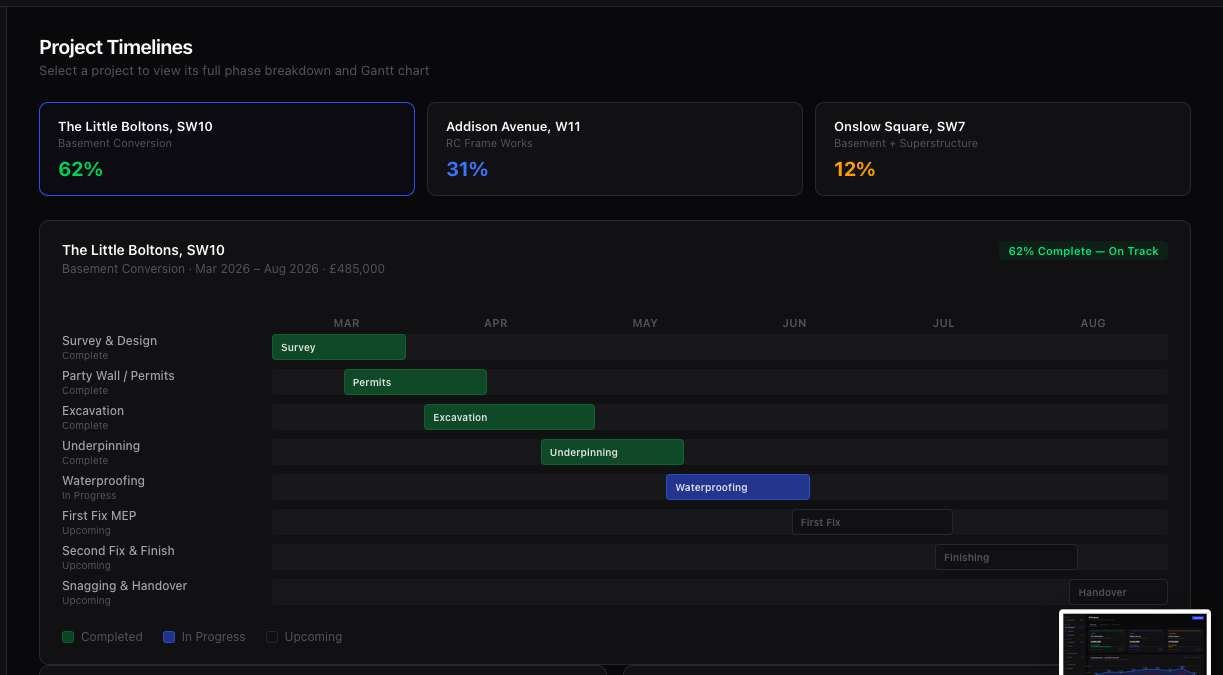Click the 62% progress value
The image size is (1223, 675).
coord(81,169)
